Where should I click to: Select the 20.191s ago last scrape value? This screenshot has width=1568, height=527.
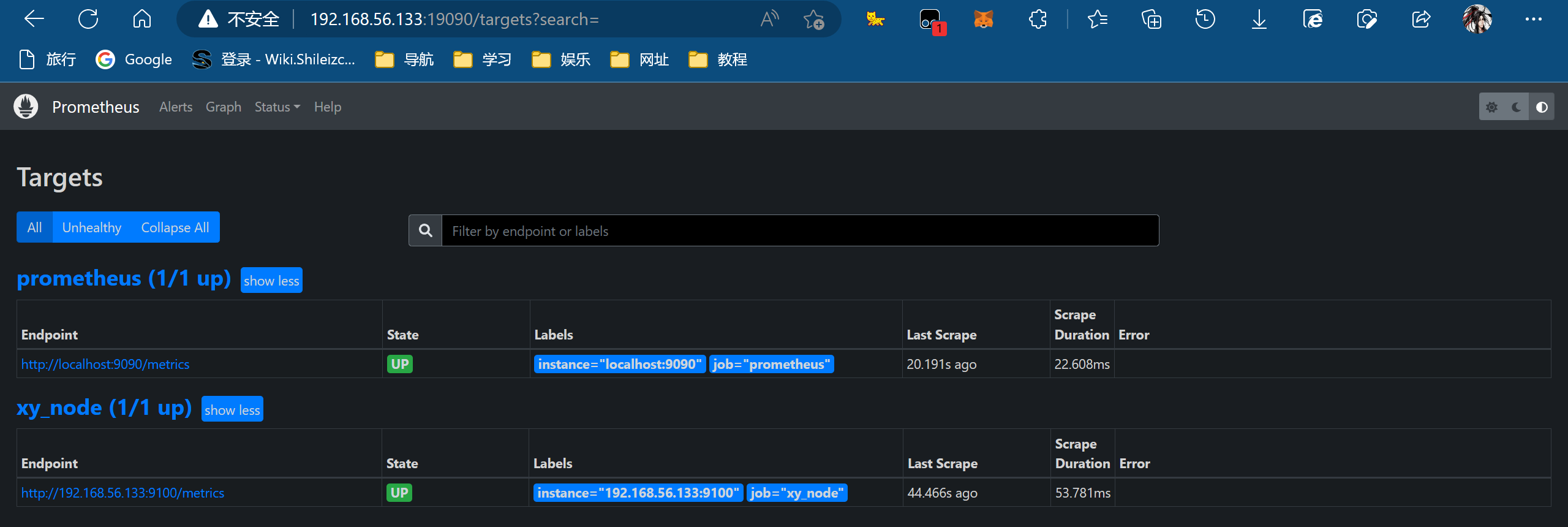[x=941, y=364]
